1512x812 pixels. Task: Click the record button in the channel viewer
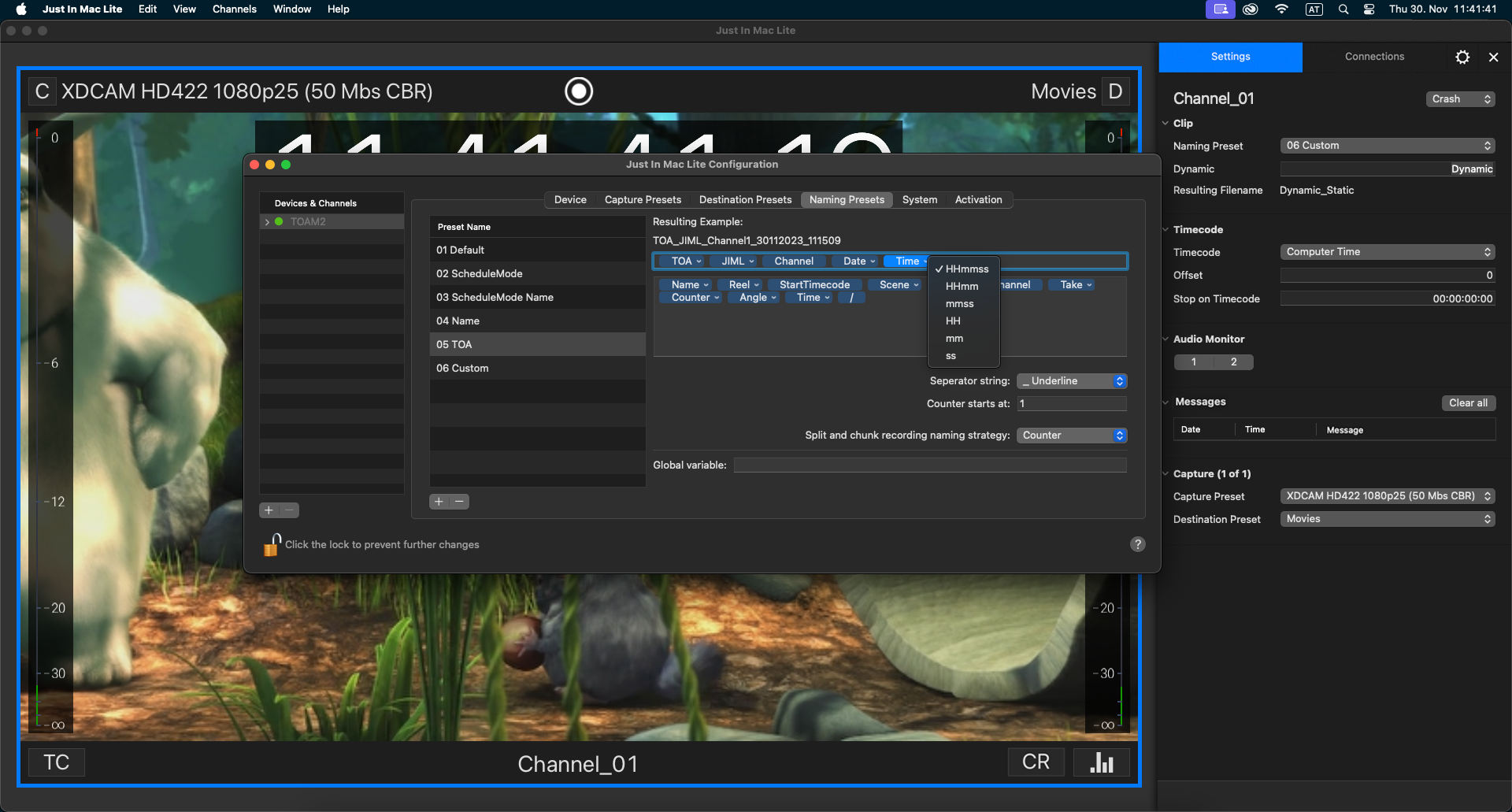[579, 91]
